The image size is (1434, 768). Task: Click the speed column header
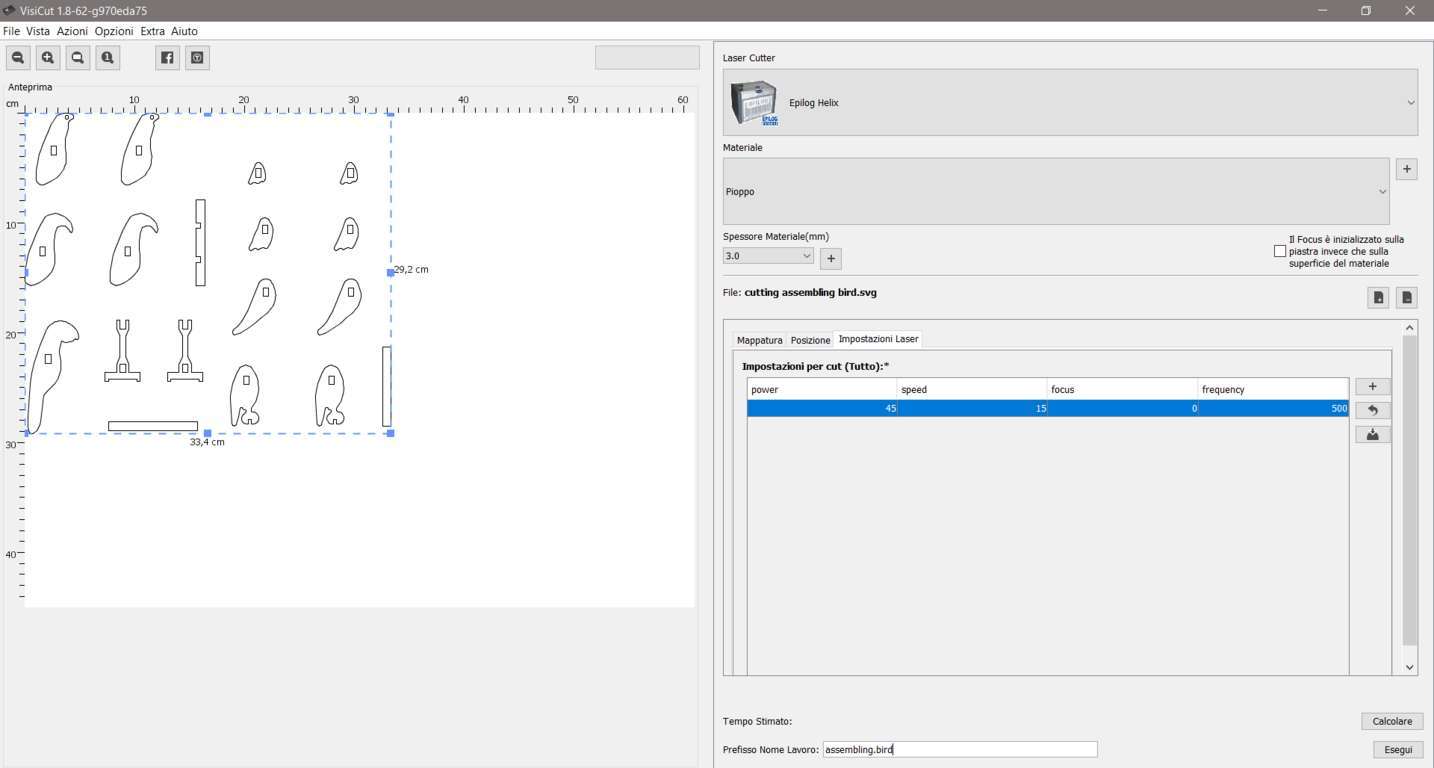pyautogui.click(x=972, y=389)
